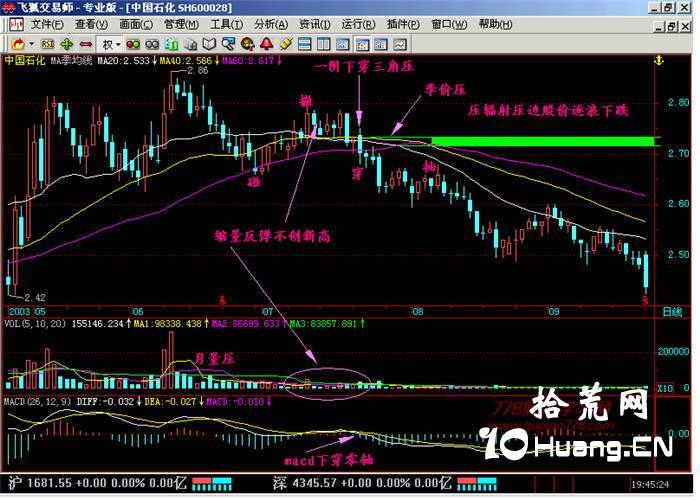Open the 文件(F) menu
This screenshot has width=700, height=500.
pyautogui.click(x=47, y=25)
